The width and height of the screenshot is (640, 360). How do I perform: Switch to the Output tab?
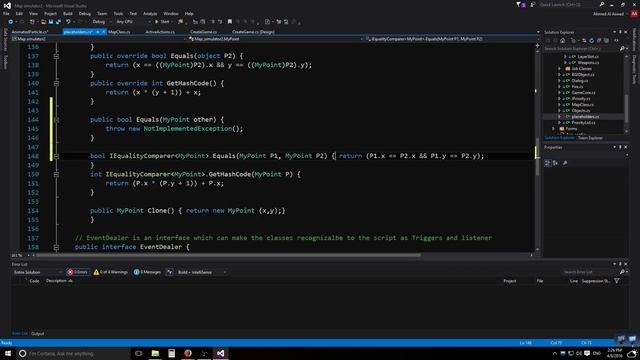38,333
